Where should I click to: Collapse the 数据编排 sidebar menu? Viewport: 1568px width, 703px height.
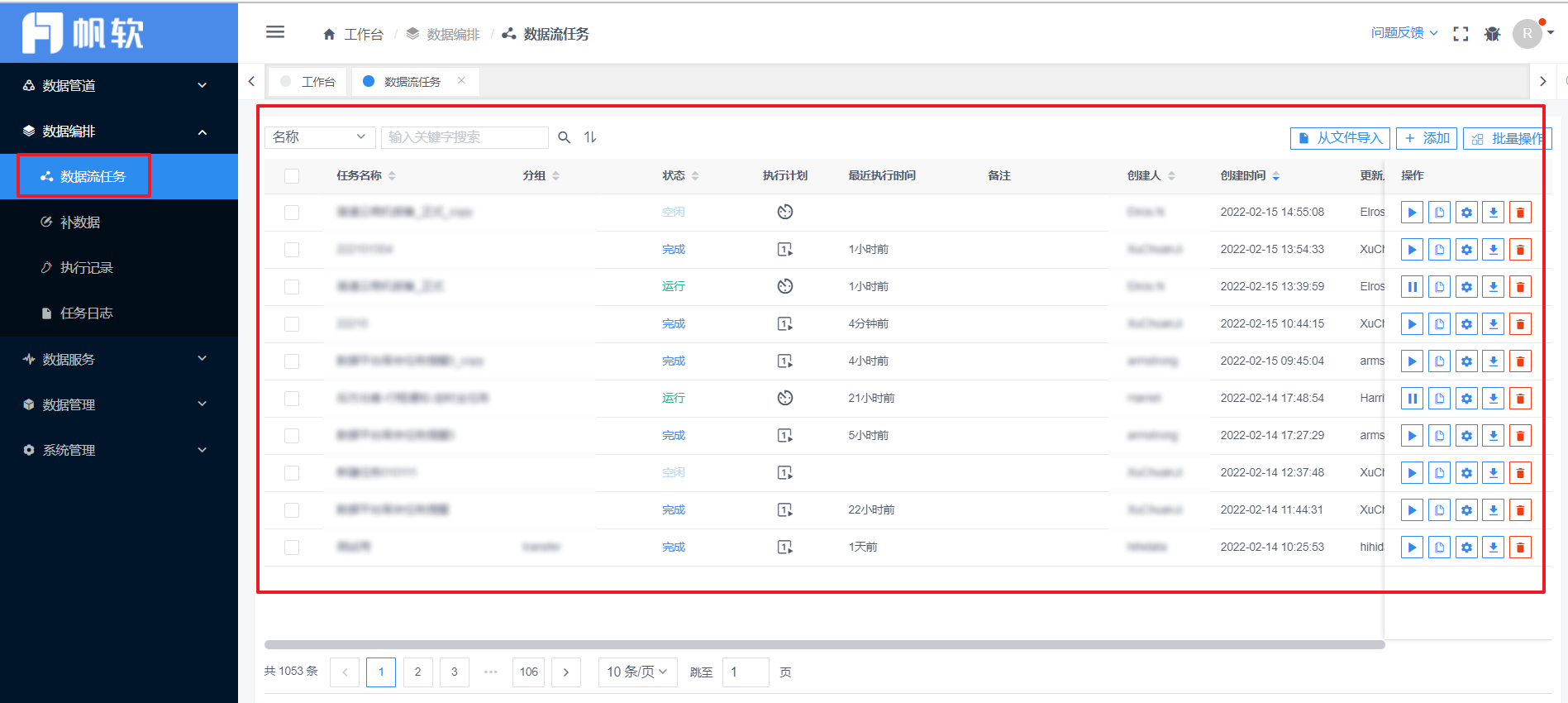tap(119, 131)
